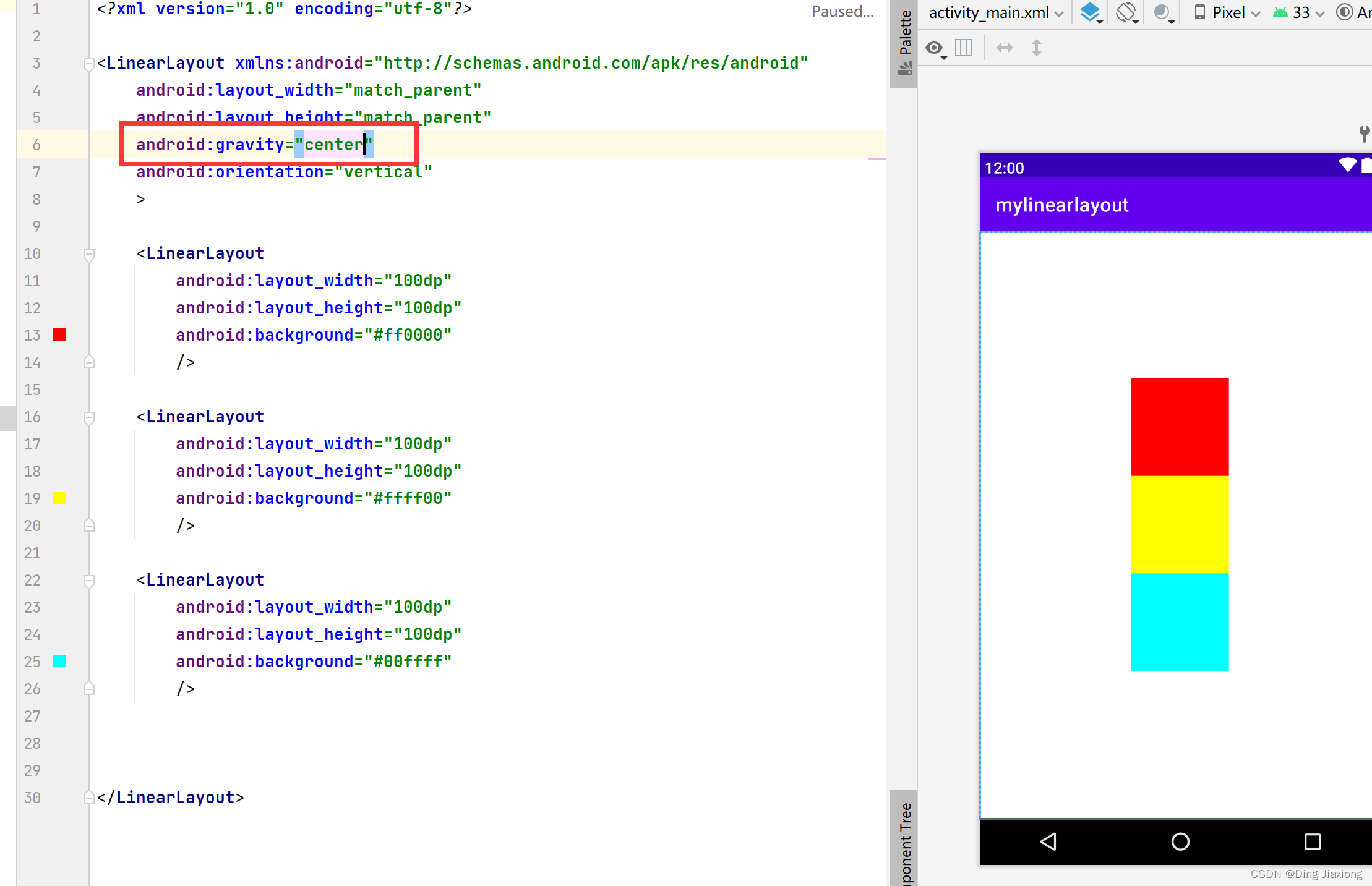Click the fold end marker on line 14

pos(88,362)
